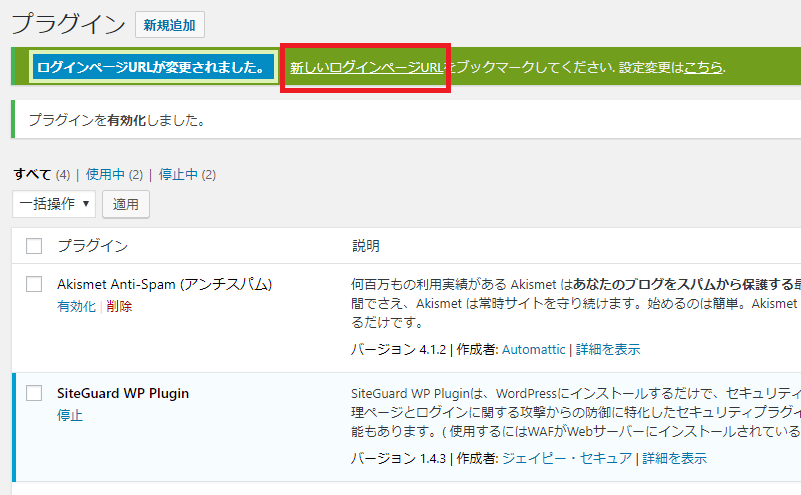Viewport: 801px width, 495px height.
Task: Click the SiteGuard WP Plugin name
Action: pos(123,393)
